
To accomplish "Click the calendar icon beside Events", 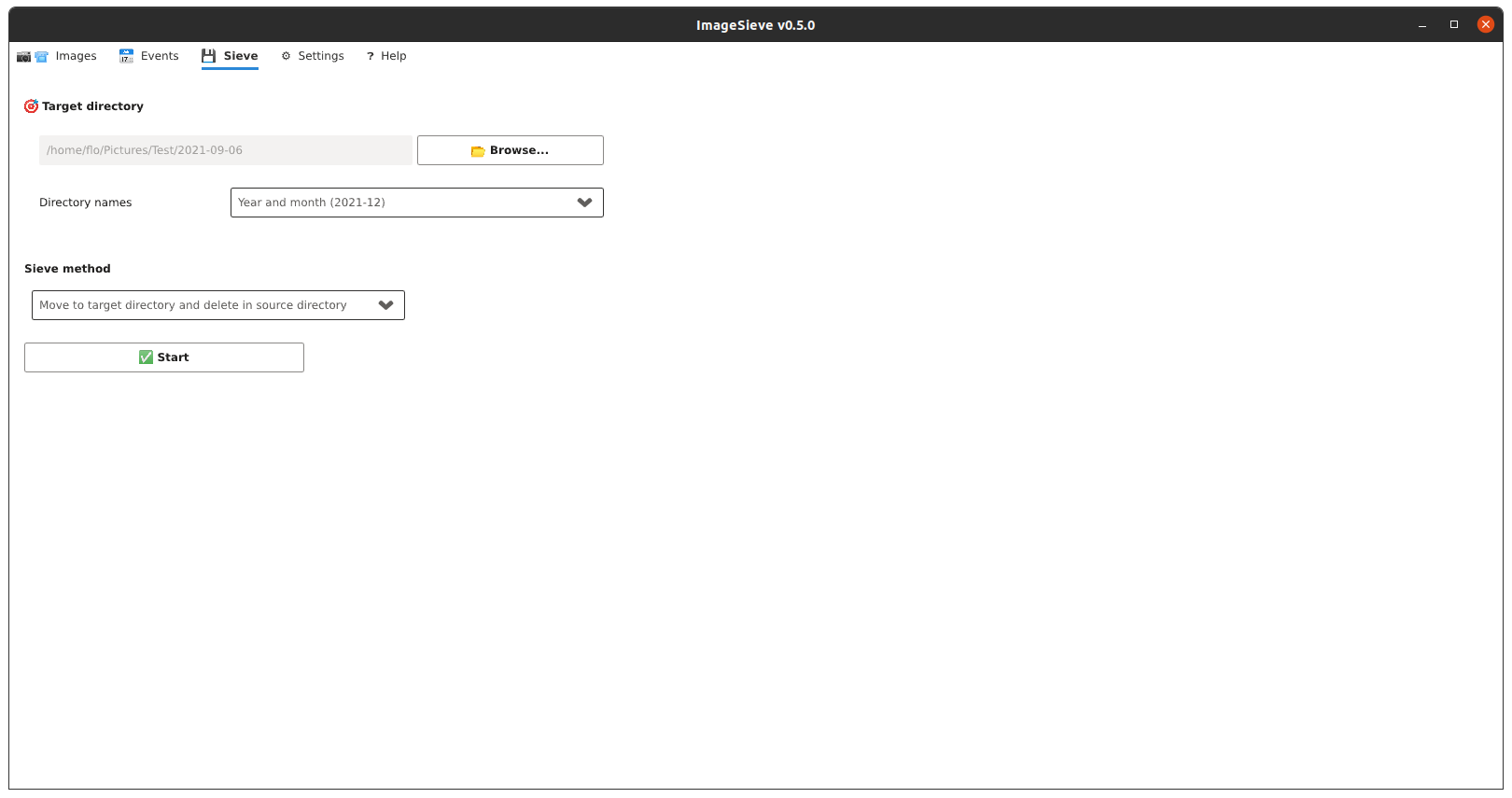I will 126,56.
